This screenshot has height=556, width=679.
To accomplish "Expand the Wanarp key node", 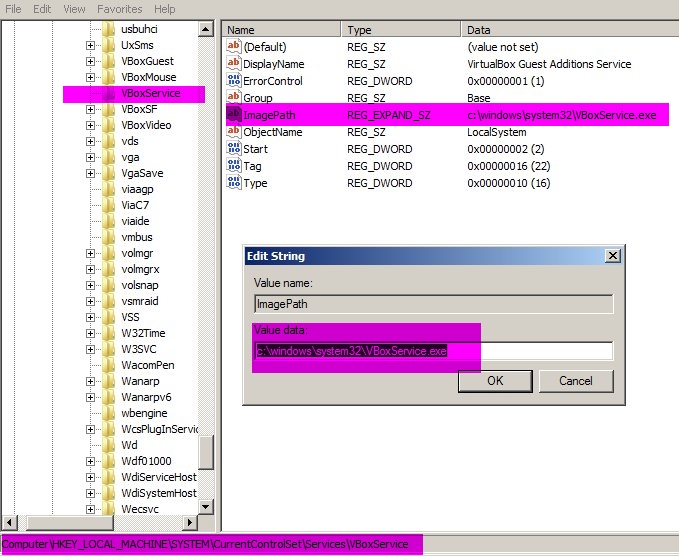I will [90, 381].
